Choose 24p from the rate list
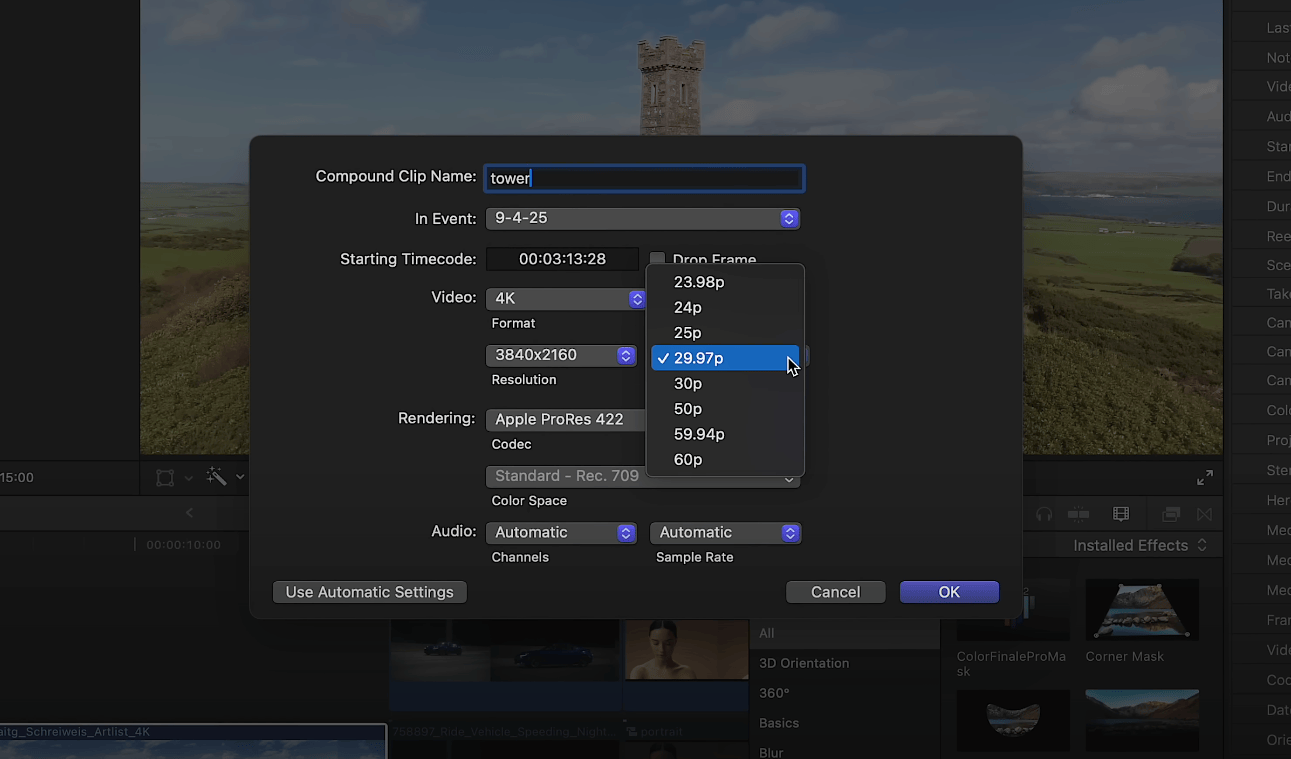The height and width of the screenshot is (759, 1291). 725,307
